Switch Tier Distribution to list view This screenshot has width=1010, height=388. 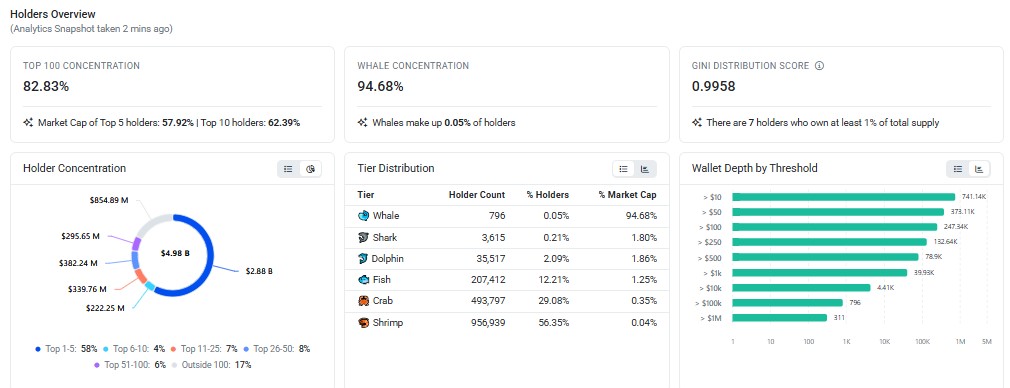624,169
